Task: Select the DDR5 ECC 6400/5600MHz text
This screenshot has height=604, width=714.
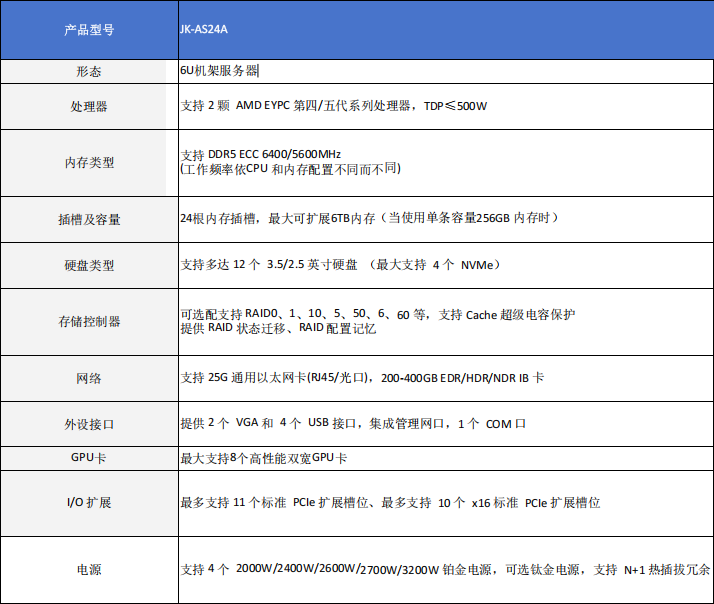Action: pos(261,154)
